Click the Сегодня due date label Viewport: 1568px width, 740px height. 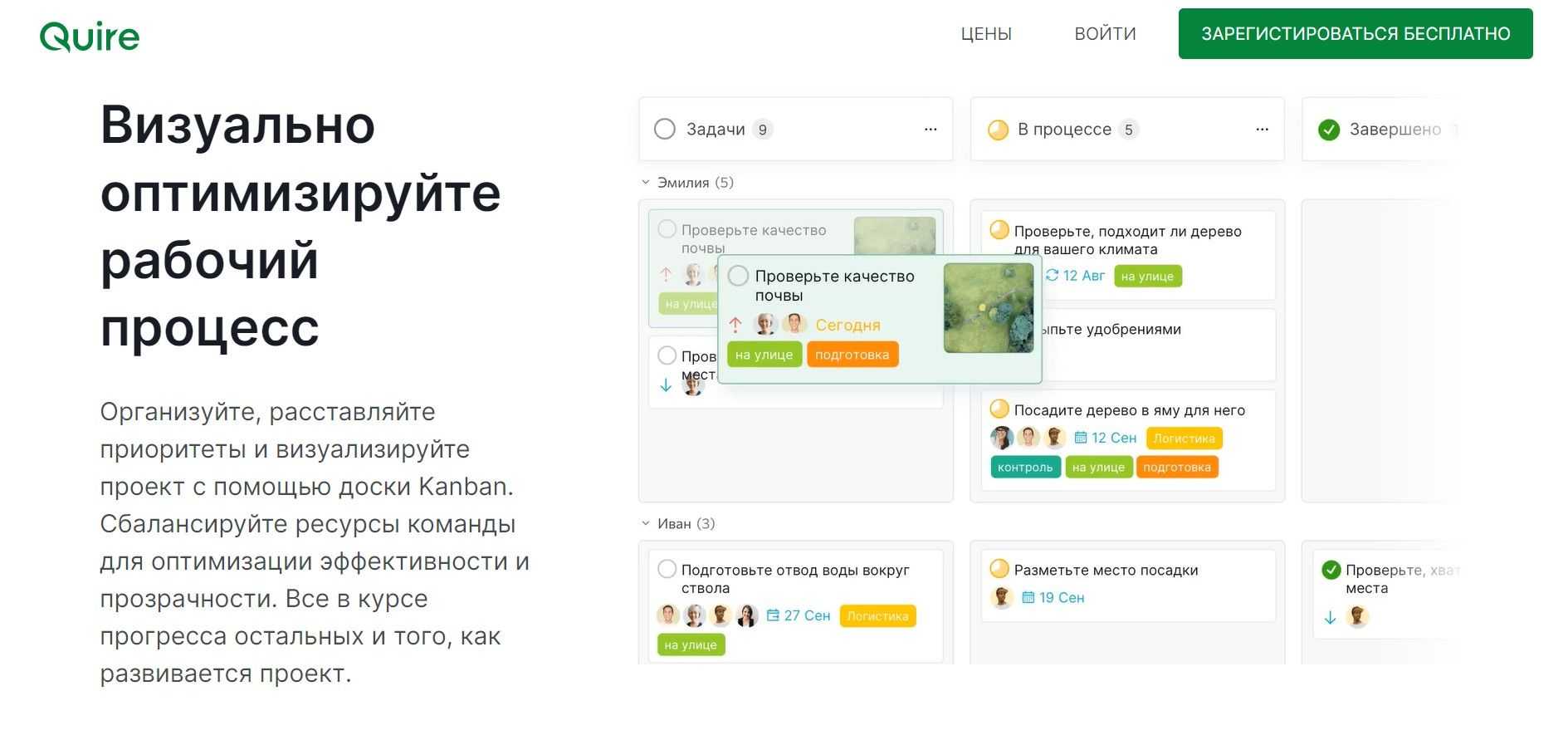click(848, 326)
